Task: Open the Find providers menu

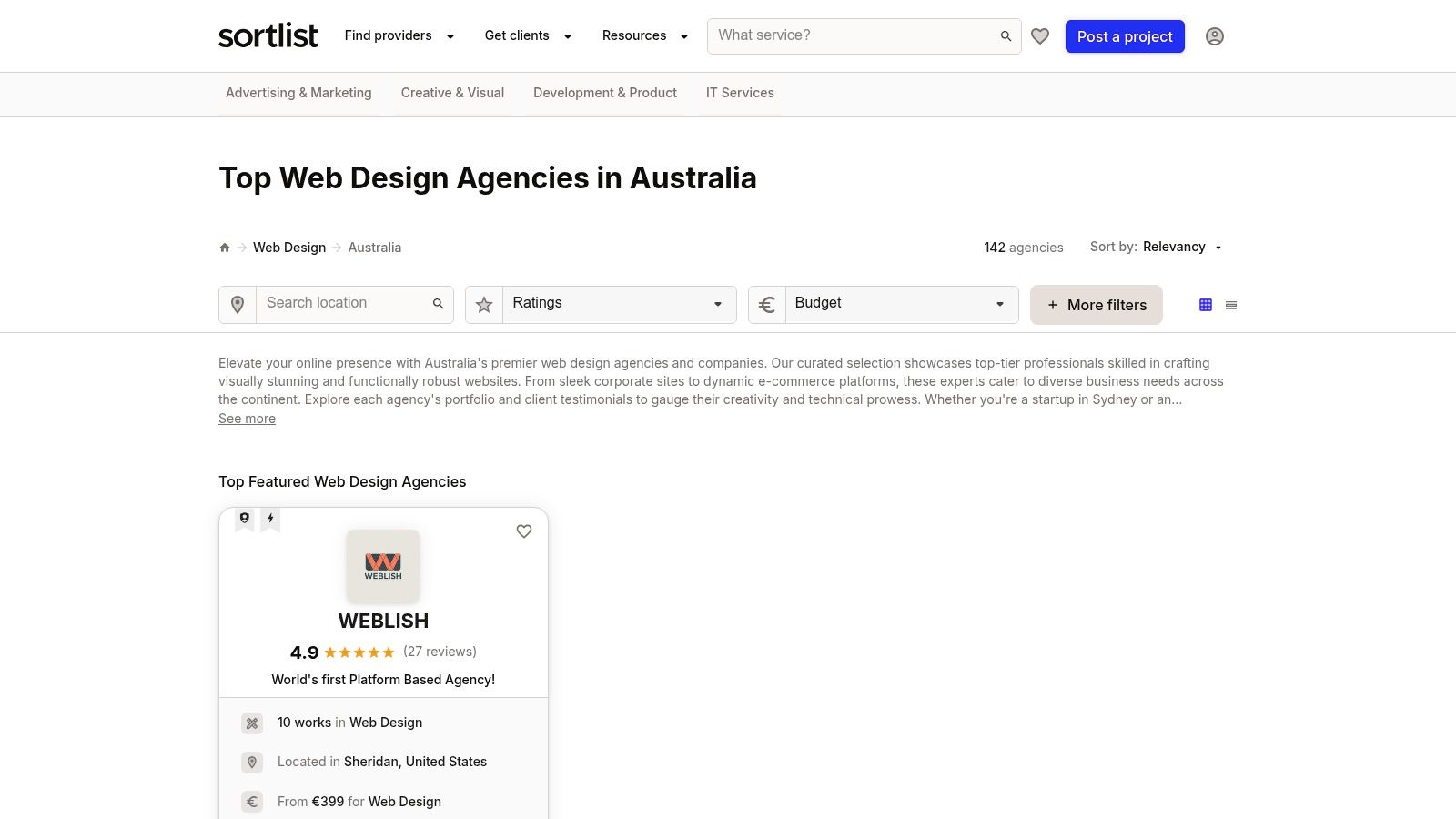Action: 399,36
